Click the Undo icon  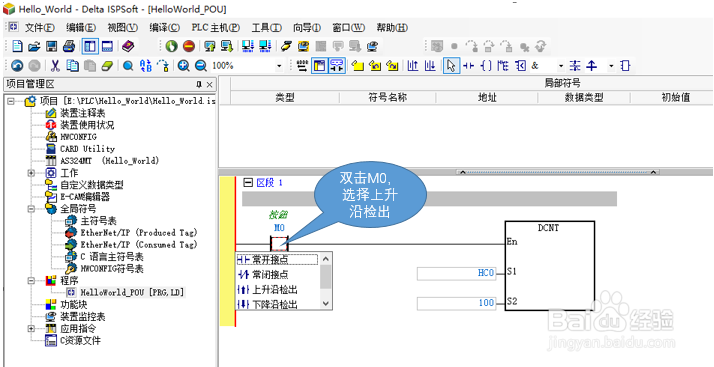click(x=17, y=66)
